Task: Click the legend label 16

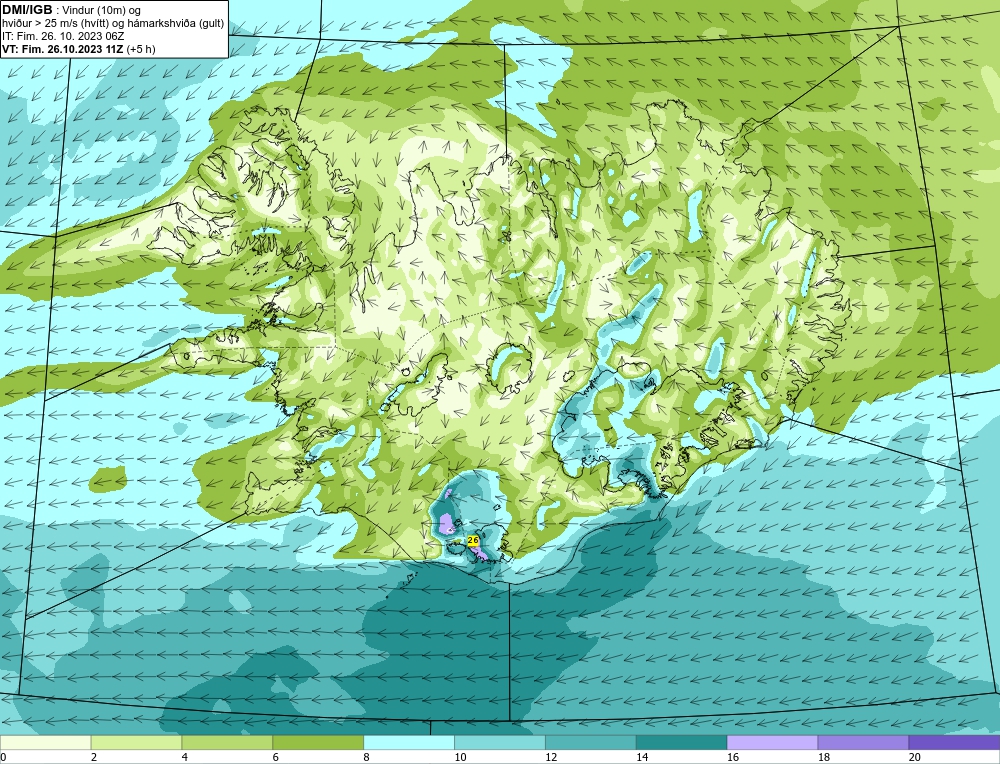Action: pos(733,758)
